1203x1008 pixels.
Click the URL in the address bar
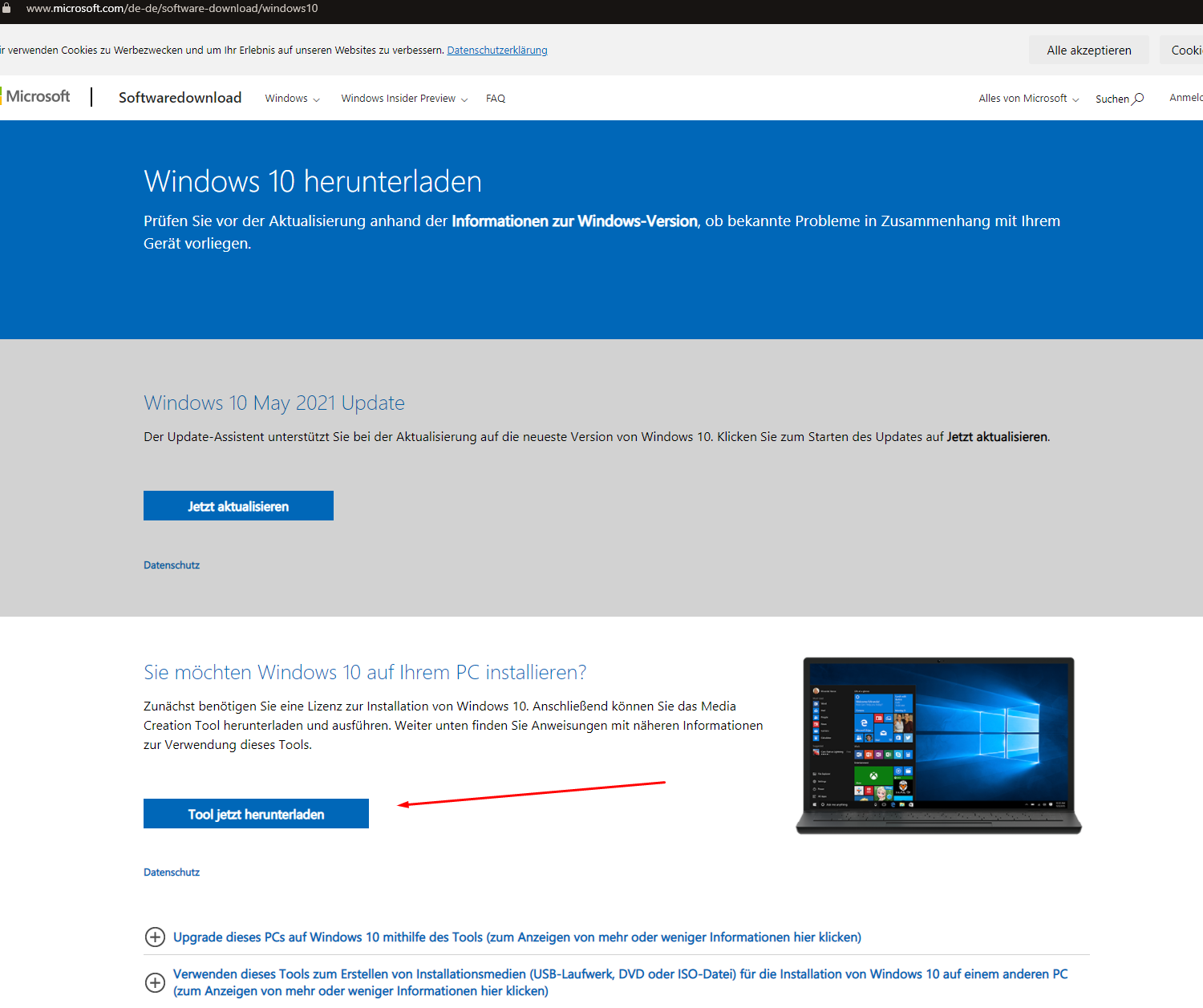pos(172,8)
